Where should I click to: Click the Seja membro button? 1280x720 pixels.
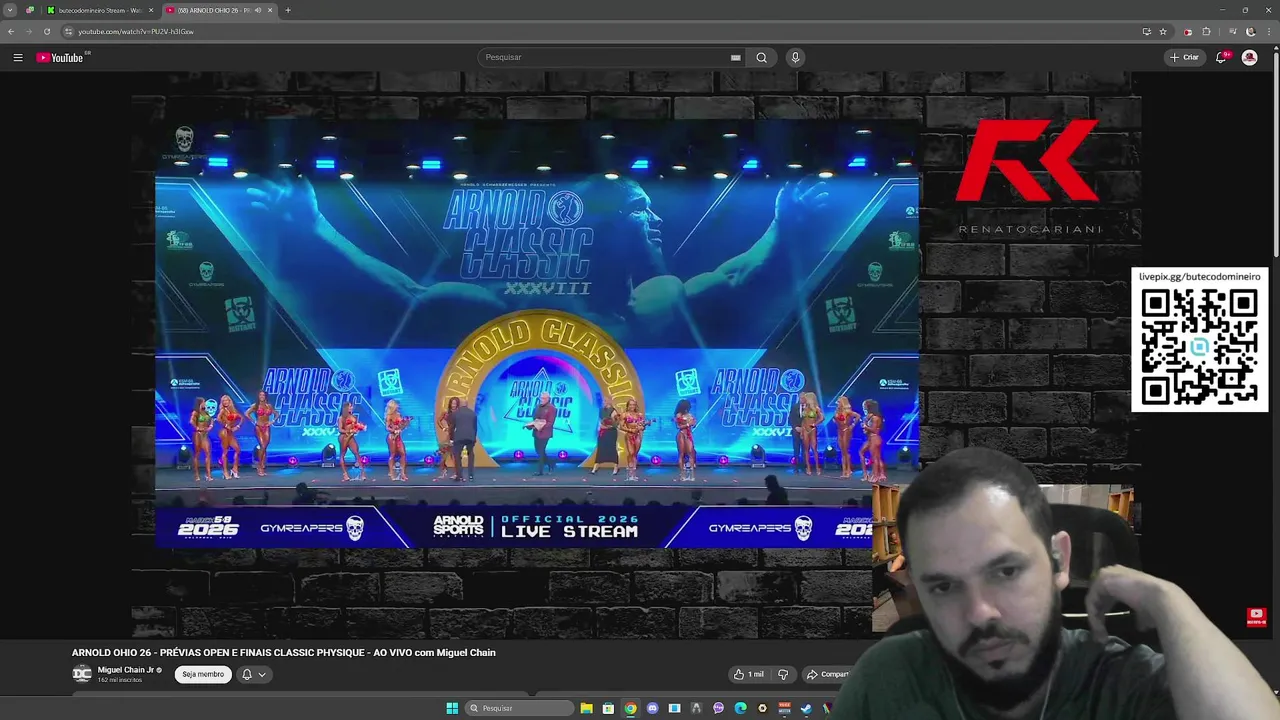click(203, 674)
